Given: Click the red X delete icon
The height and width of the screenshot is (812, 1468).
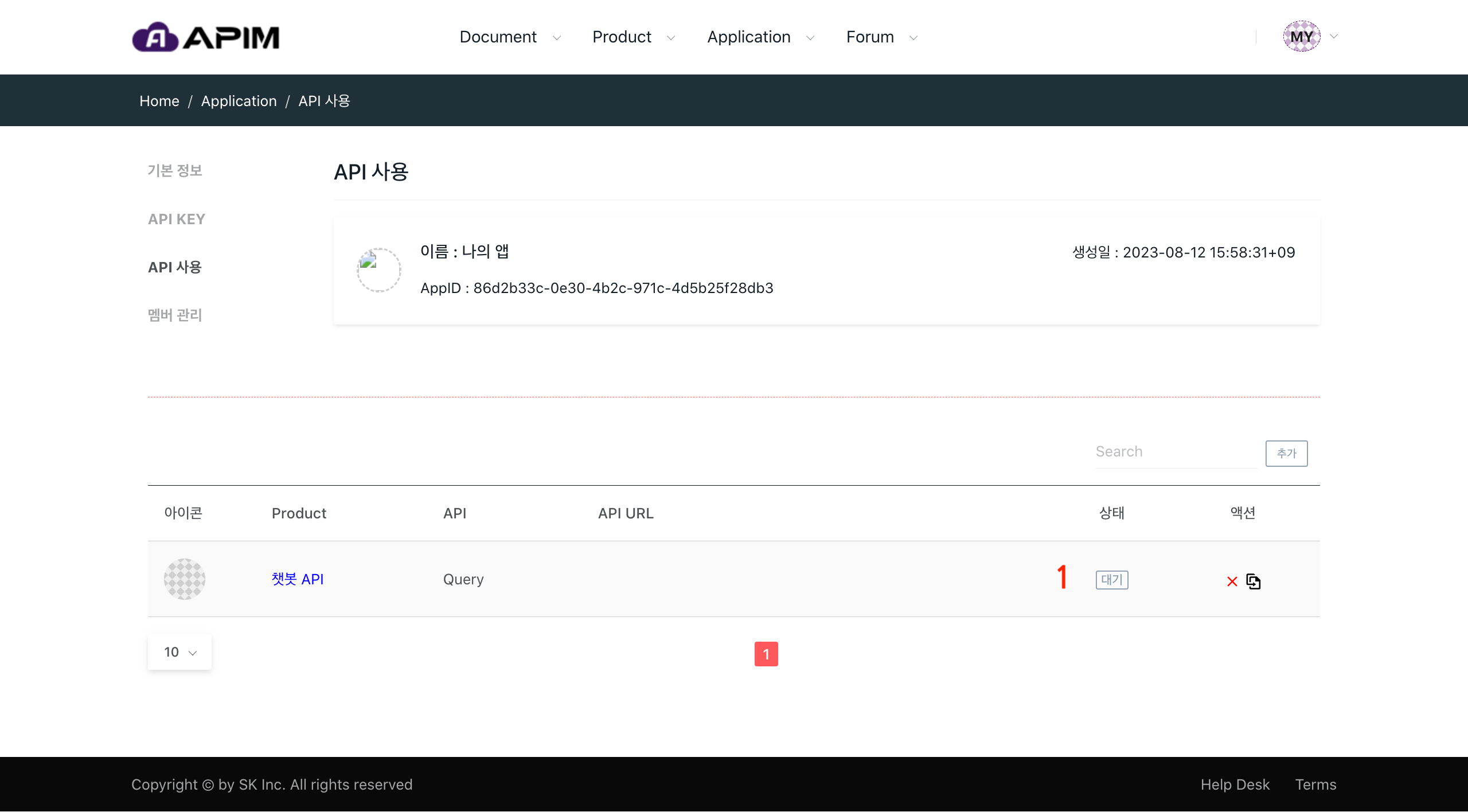Looking at the screenshot, I should pos(1232,581).
